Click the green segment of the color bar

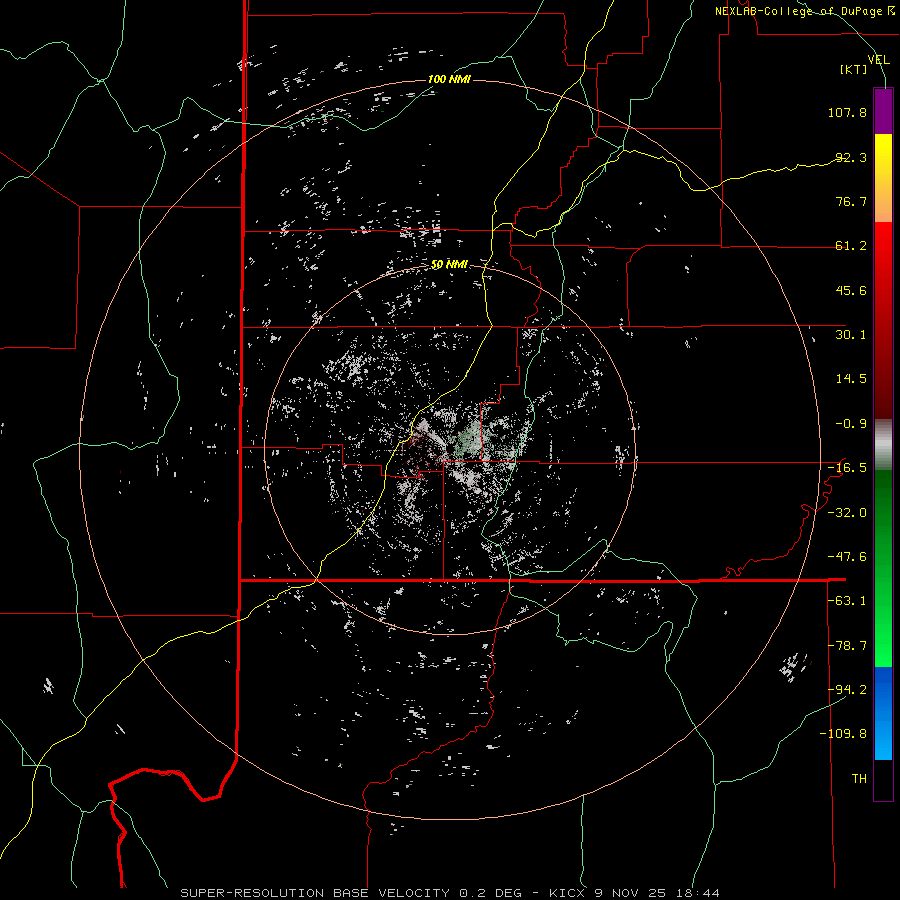pyautogui.click(x=883, y=568)
